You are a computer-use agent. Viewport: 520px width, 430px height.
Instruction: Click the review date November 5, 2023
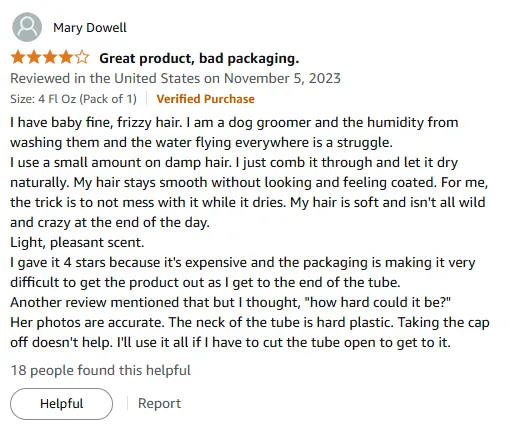pos(282,78)
